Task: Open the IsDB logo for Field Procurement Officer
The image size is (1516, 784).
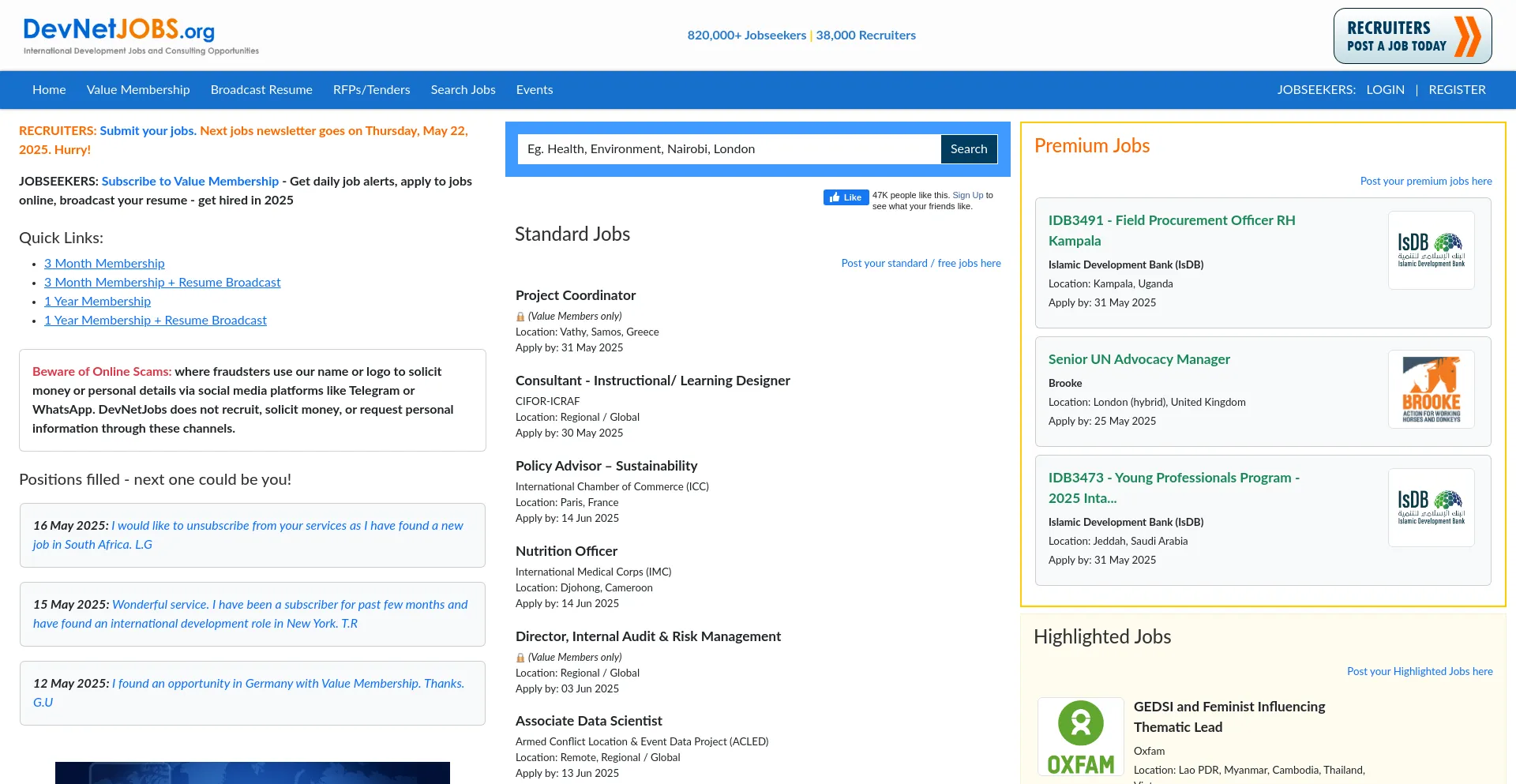Action: 1431,250
